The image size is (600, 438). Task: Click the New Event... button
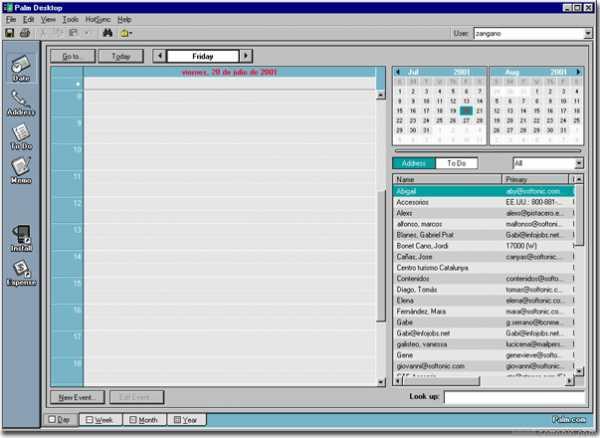(x=77, y=397)
